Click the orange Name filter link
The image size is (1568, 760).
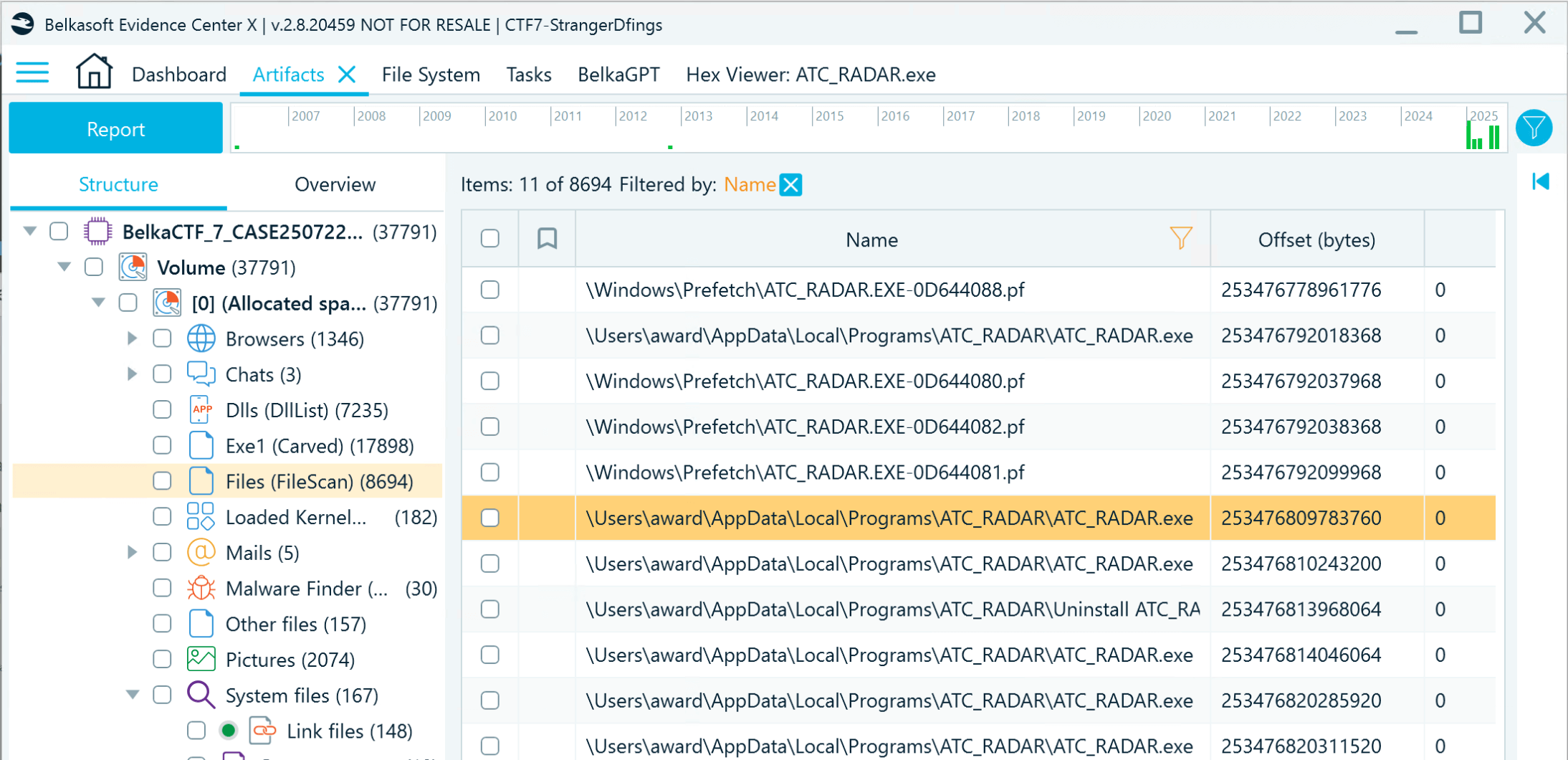click(750, 185)
